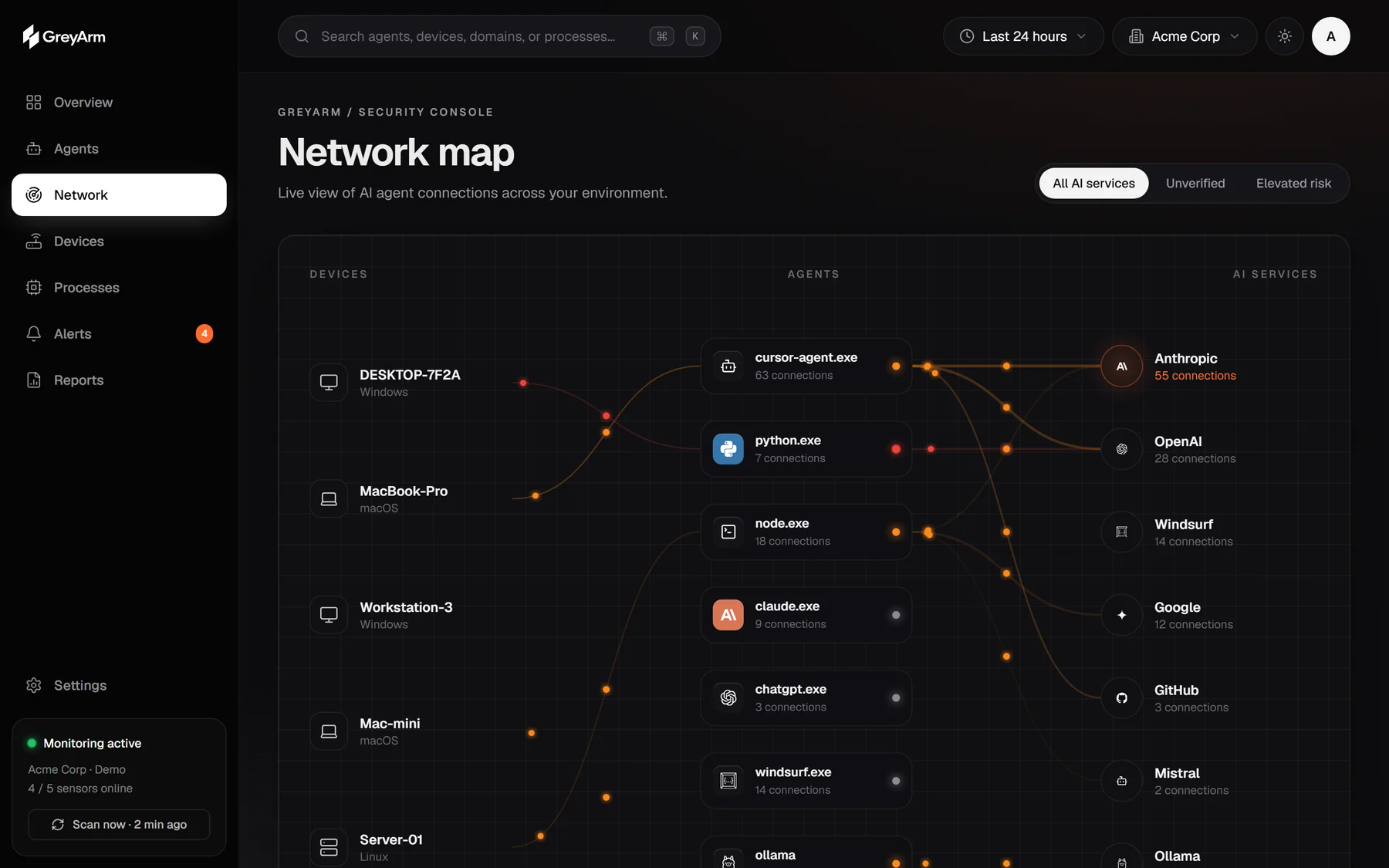Image resolution: width=1389 pixels, height=868 pixels.
Task: Select the chatgpt.exe agent icon
Action: [728, 698]
